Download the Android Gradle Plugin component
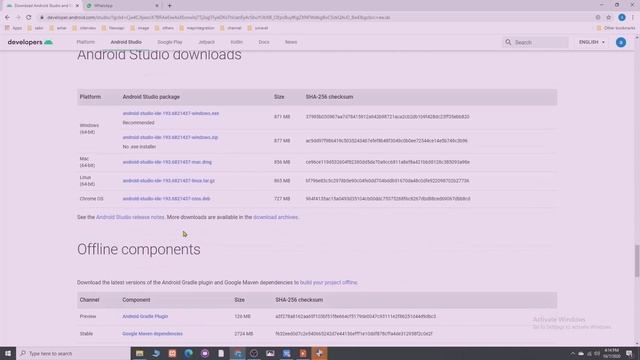640x360 pixels. [145, 316]
